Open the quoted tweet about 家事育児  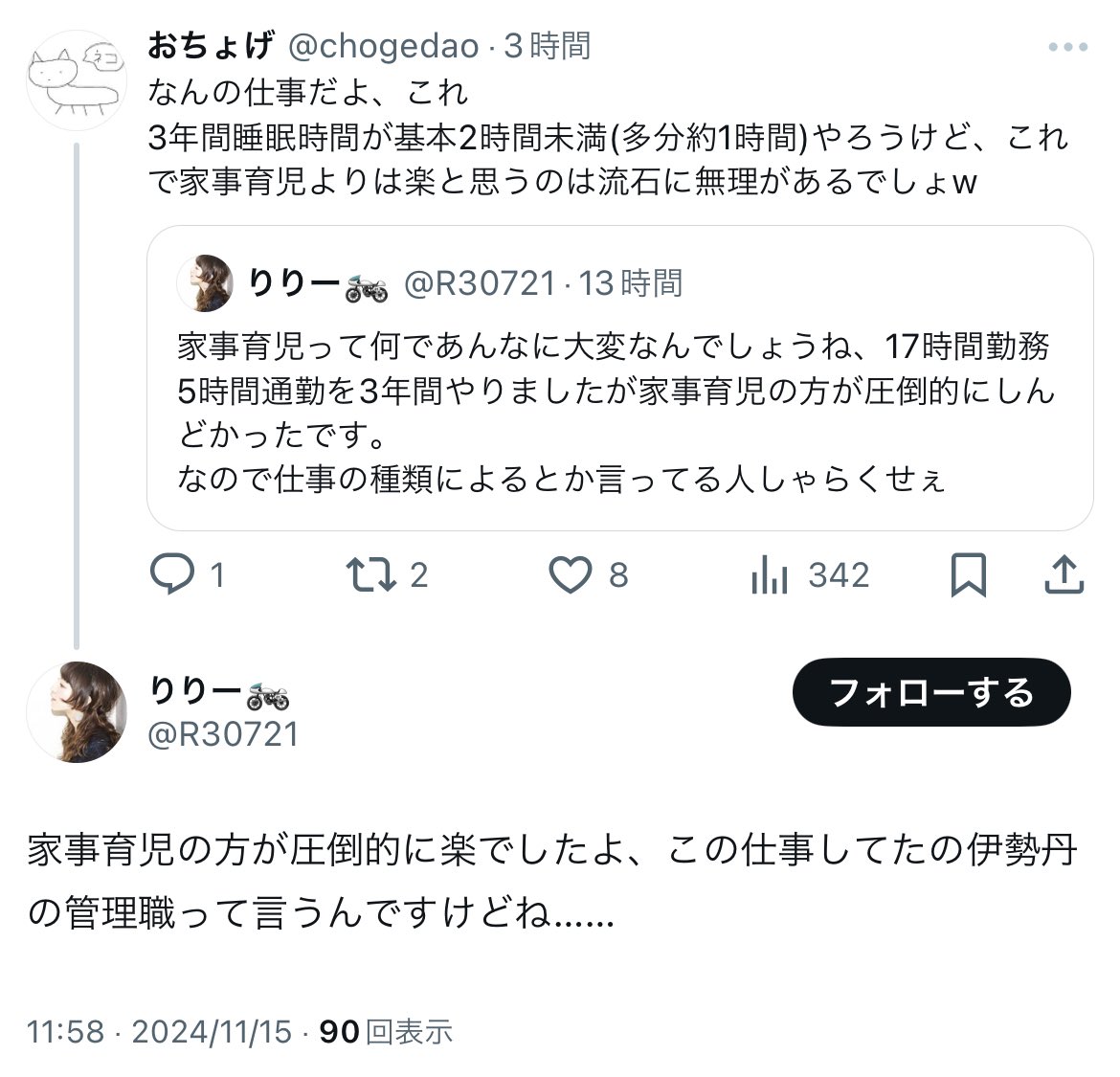618,412
